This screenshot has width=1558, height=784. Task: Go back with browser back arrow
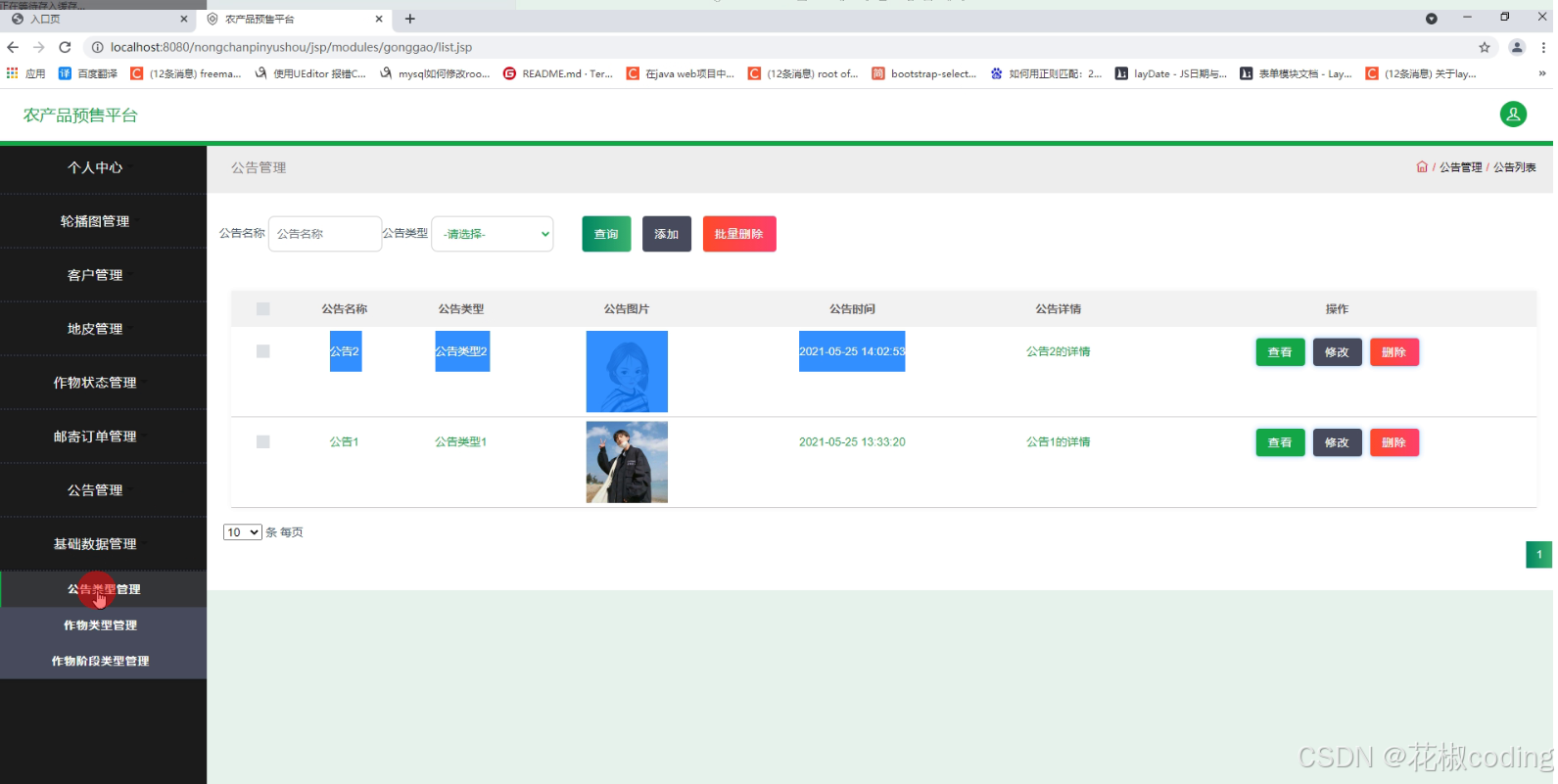(x=13, y=47)
